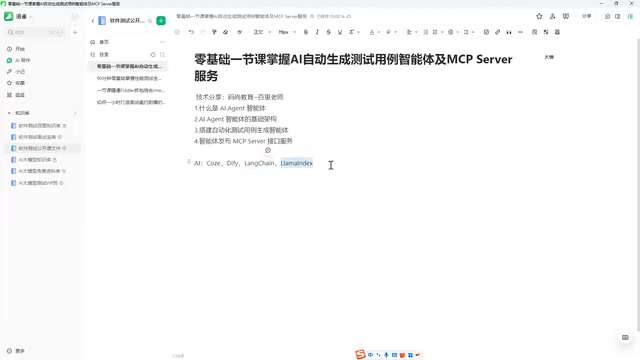
Task: Toggle the side panel layout icon
Action: [x=618, y=16]
